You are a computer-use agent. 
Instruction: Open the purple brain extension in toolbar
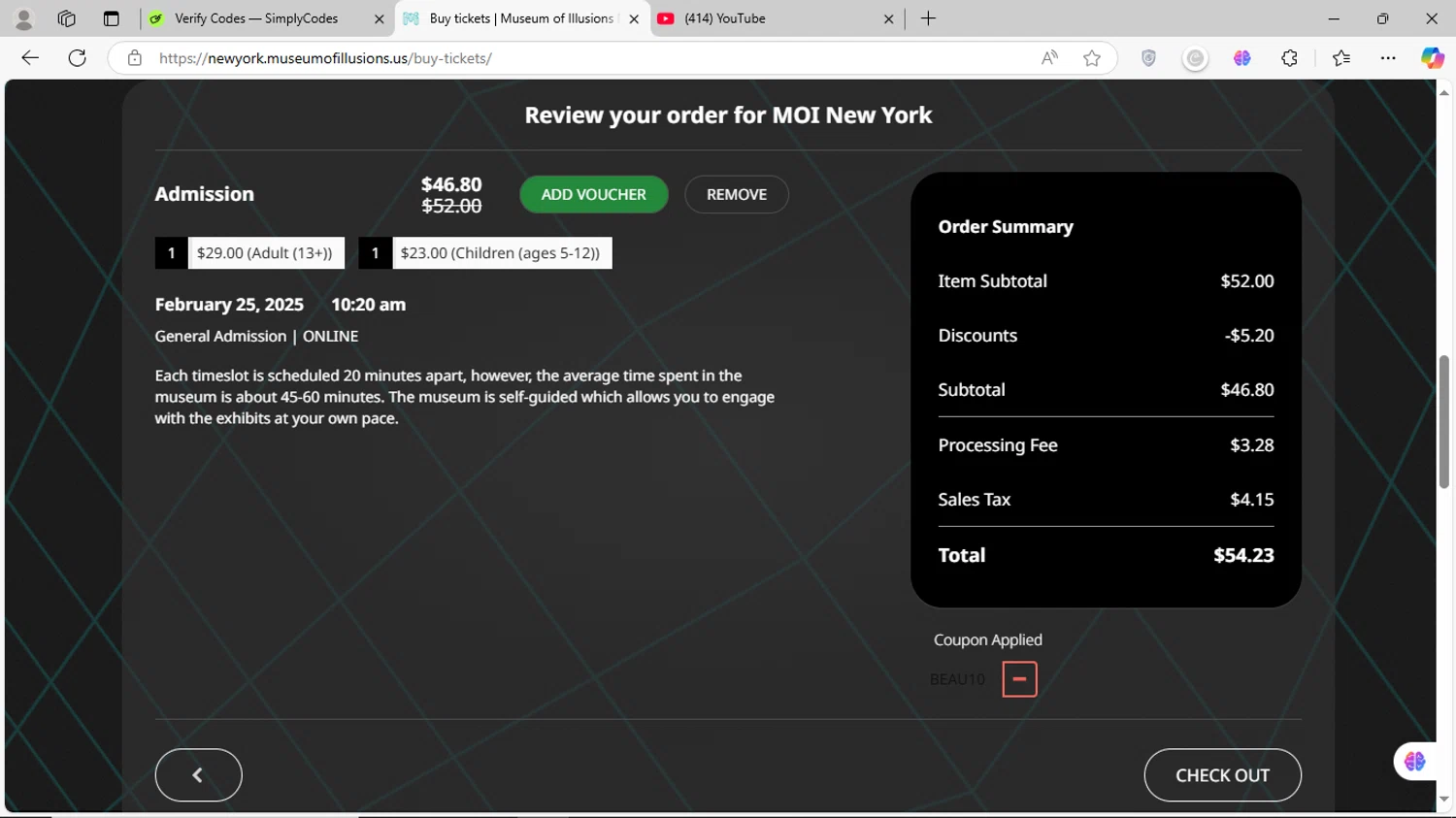point(1242,58)
